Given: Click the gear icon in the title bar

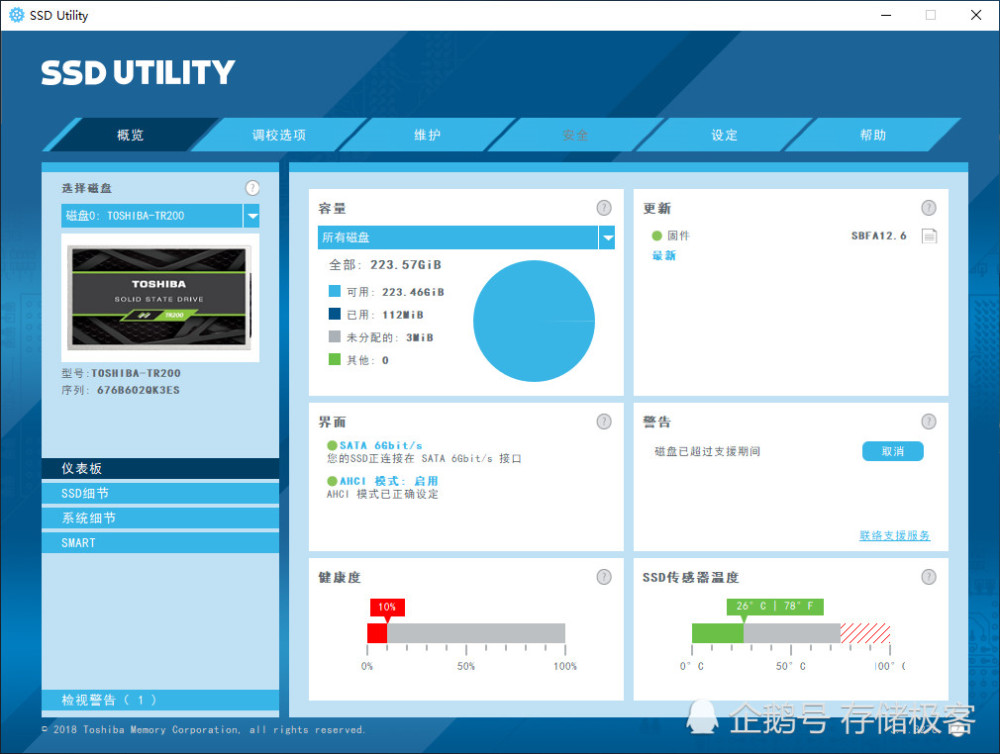Looking at the screenshot, I should pyautogui.click(x=14, y=15).
